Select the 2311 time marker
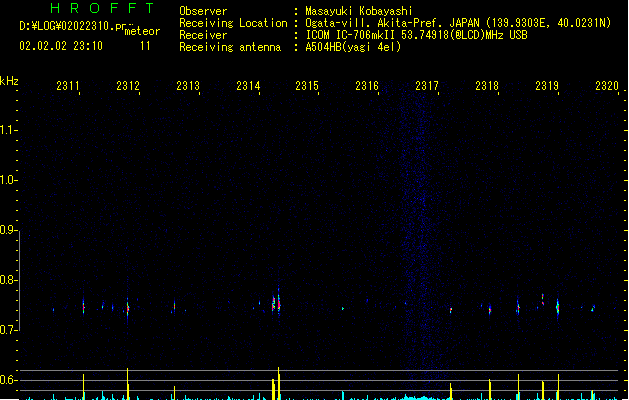The image size is (629, 400). click(x=68, y=86)
